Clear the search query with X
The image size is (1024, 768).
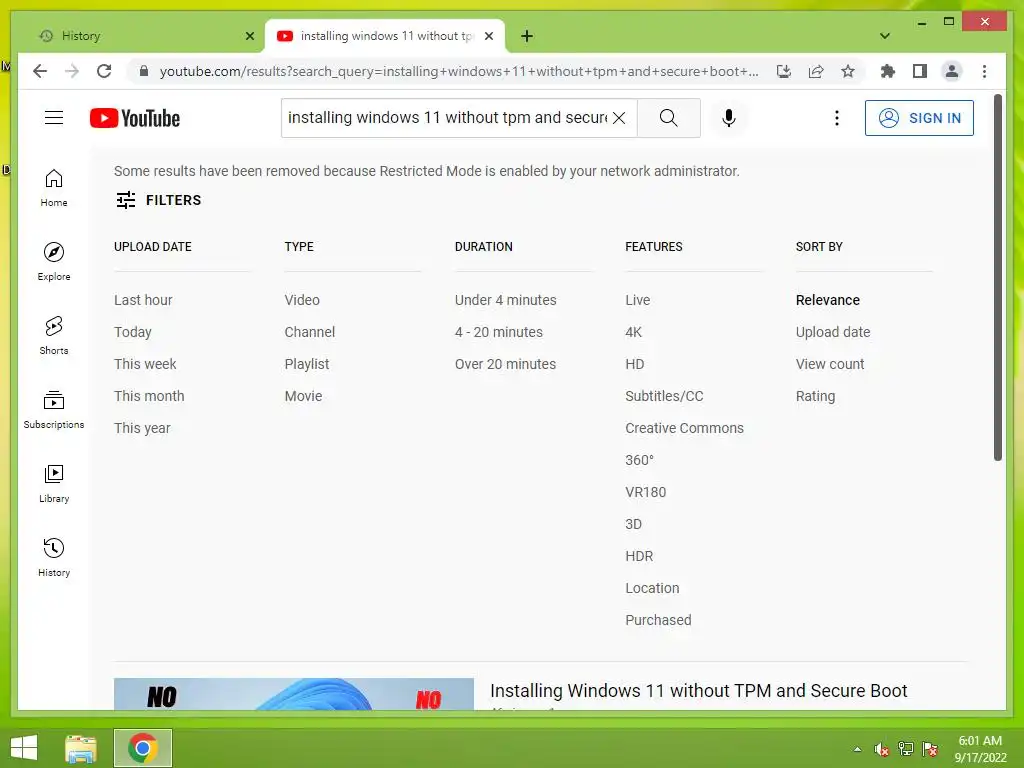tap(619, 118)
